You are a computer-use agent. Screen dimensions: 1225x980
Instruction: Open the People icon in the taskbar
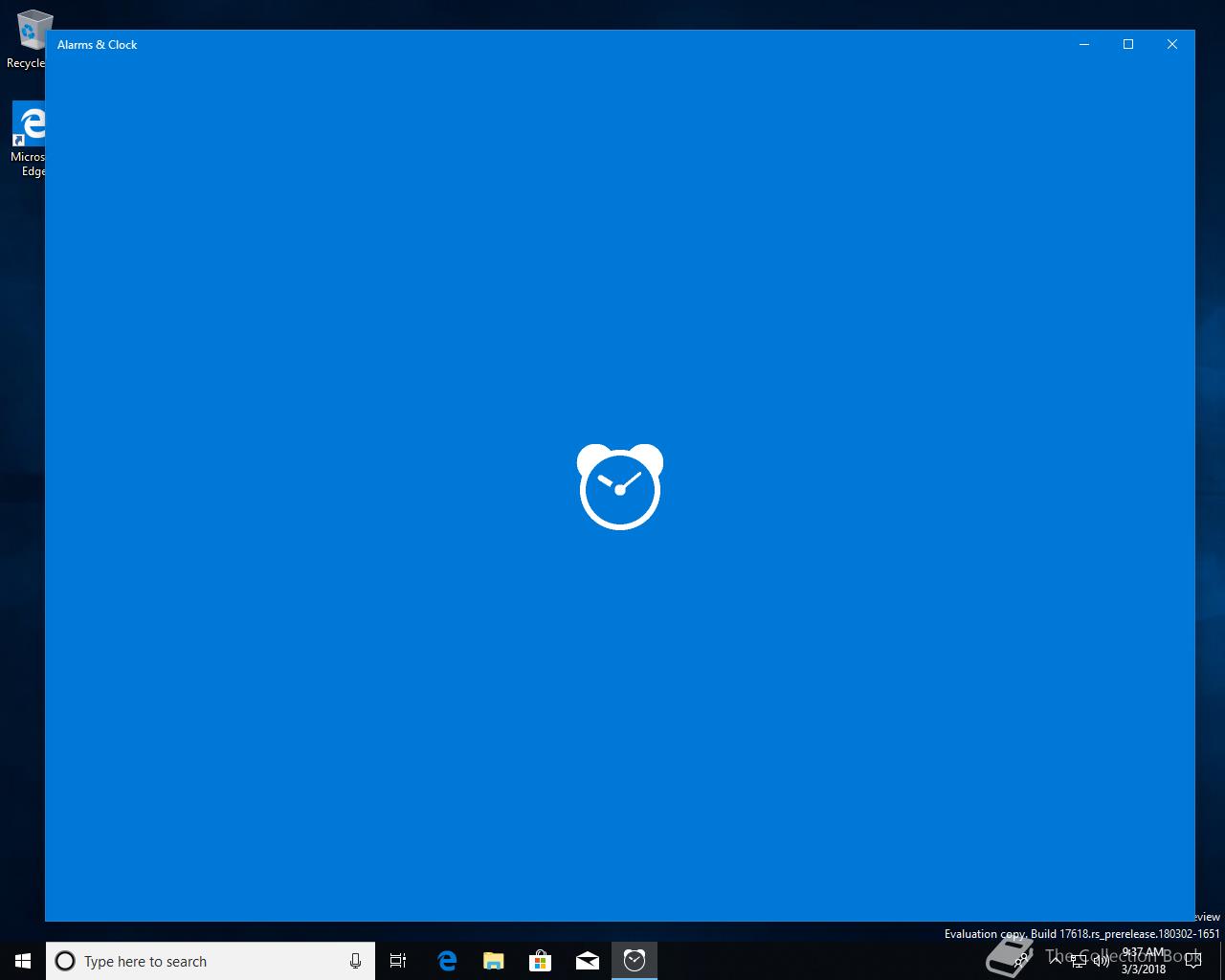(x=1020, y=960)
